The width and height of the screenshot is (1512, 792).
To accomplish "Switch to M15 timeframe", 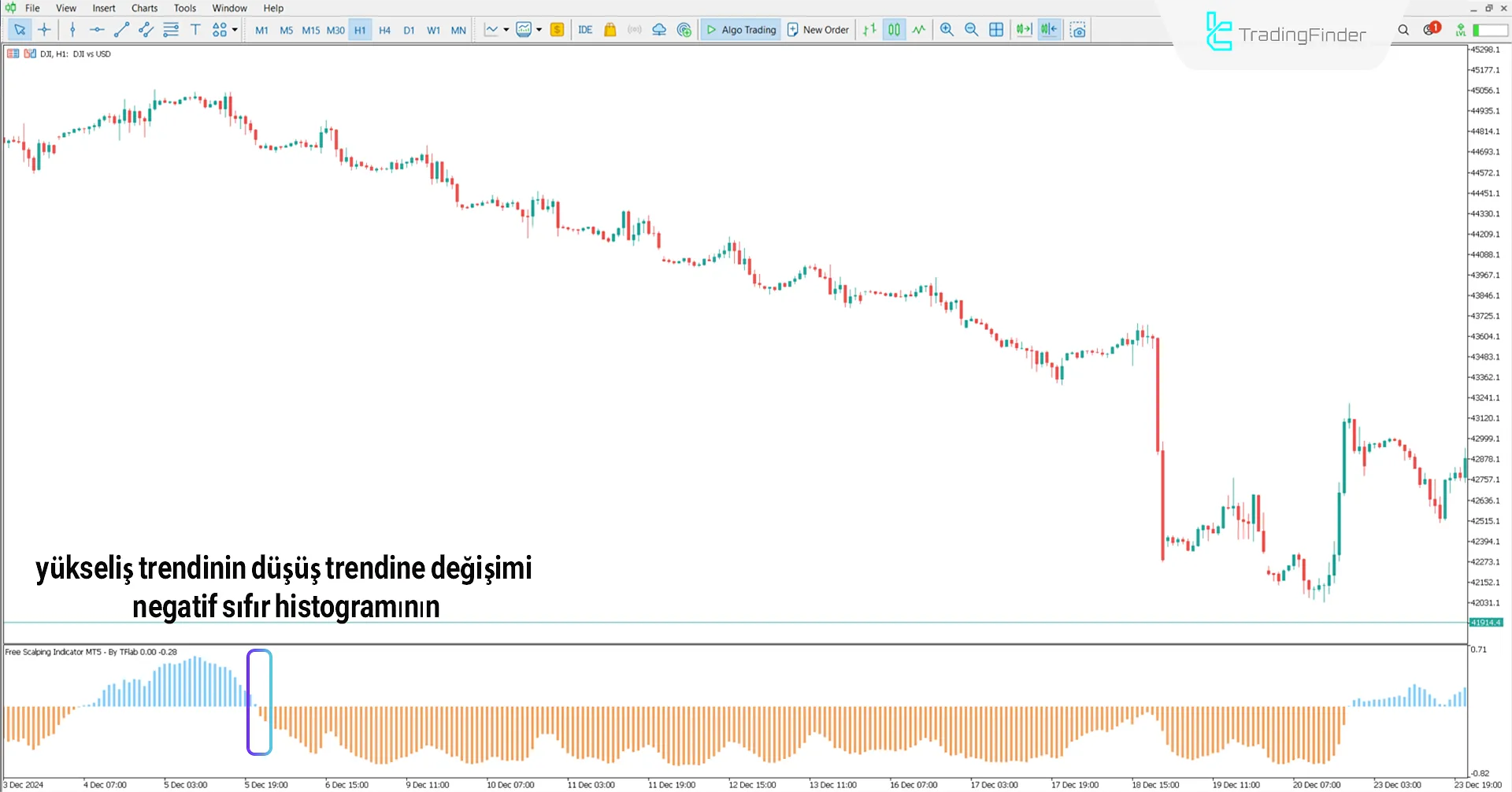I will [310, 29].
